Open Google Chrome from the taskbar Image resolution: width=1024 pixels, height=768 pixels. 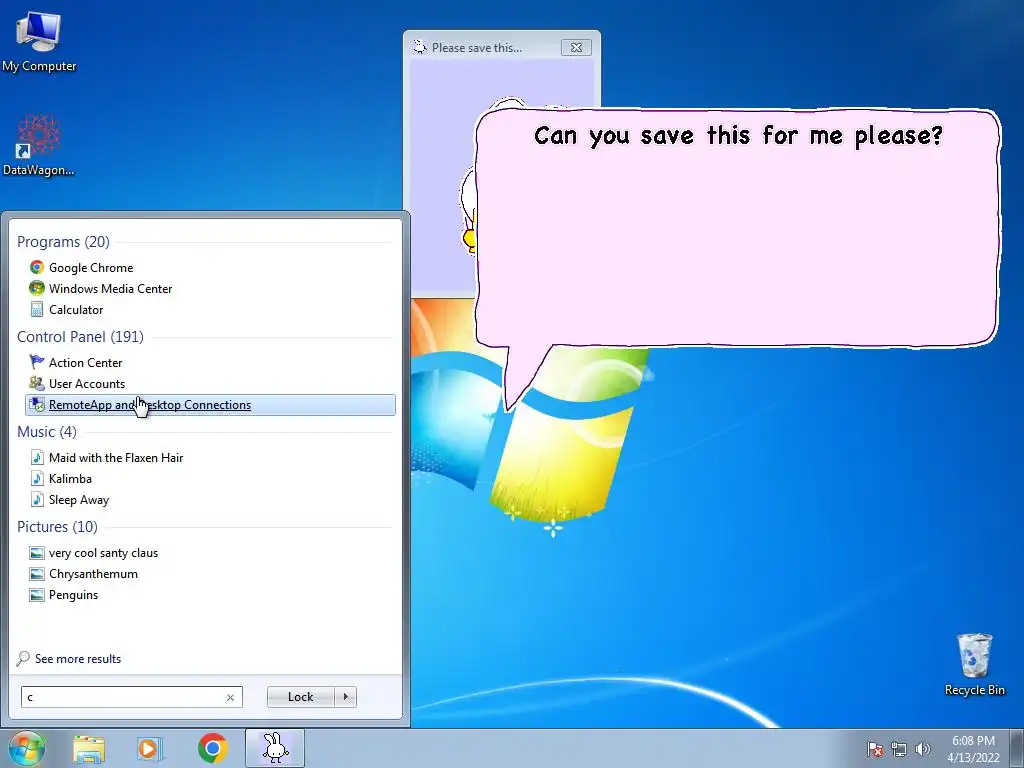click(x=212, y=748)
